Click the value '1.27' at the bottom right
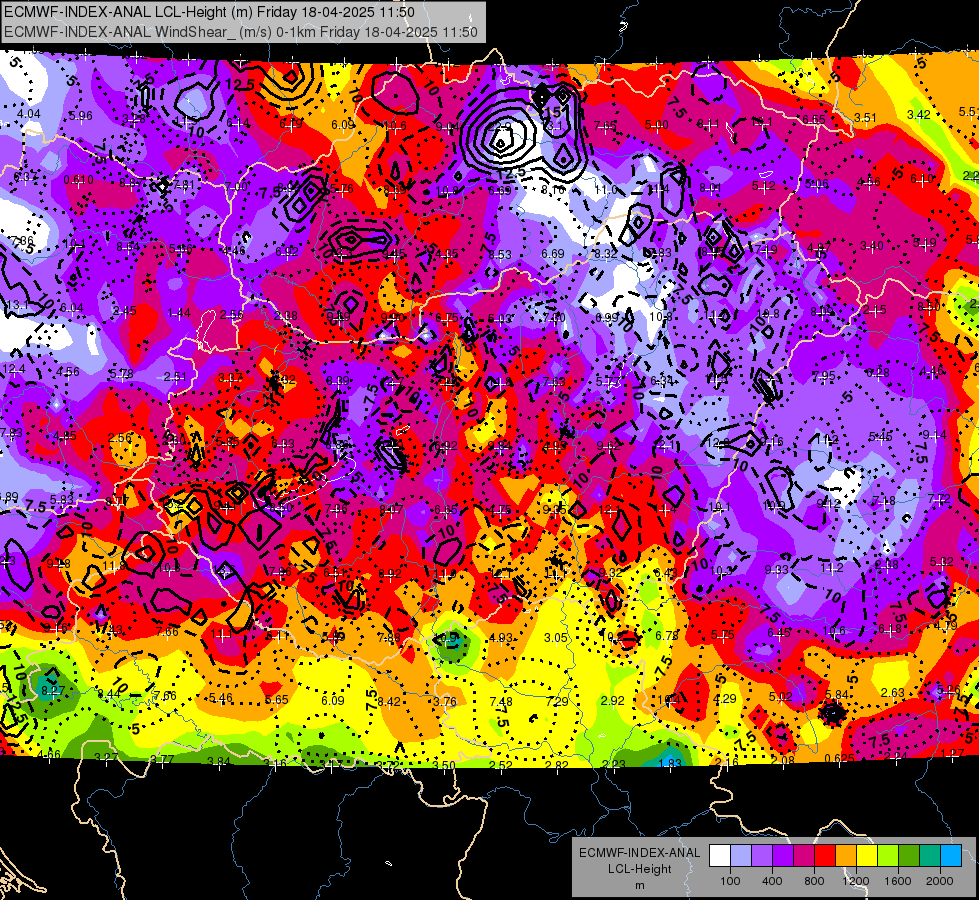The image size is (979, 900). point(953,753)
